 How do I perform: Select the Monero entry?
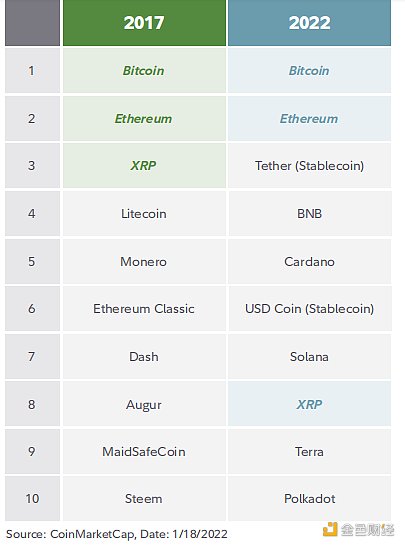tap(144, 261)
